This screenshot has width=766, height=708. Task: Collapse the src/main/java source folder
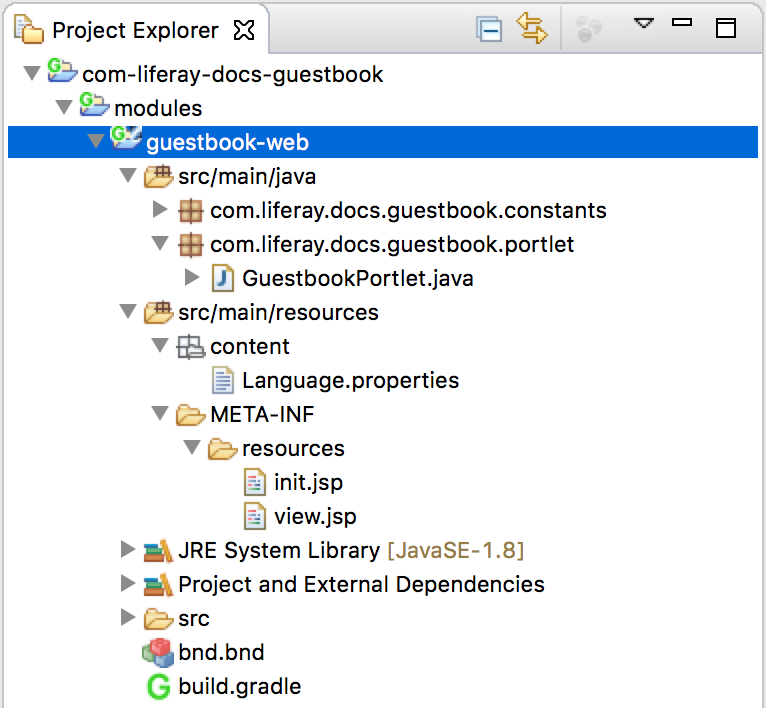(x=128, y=176)
